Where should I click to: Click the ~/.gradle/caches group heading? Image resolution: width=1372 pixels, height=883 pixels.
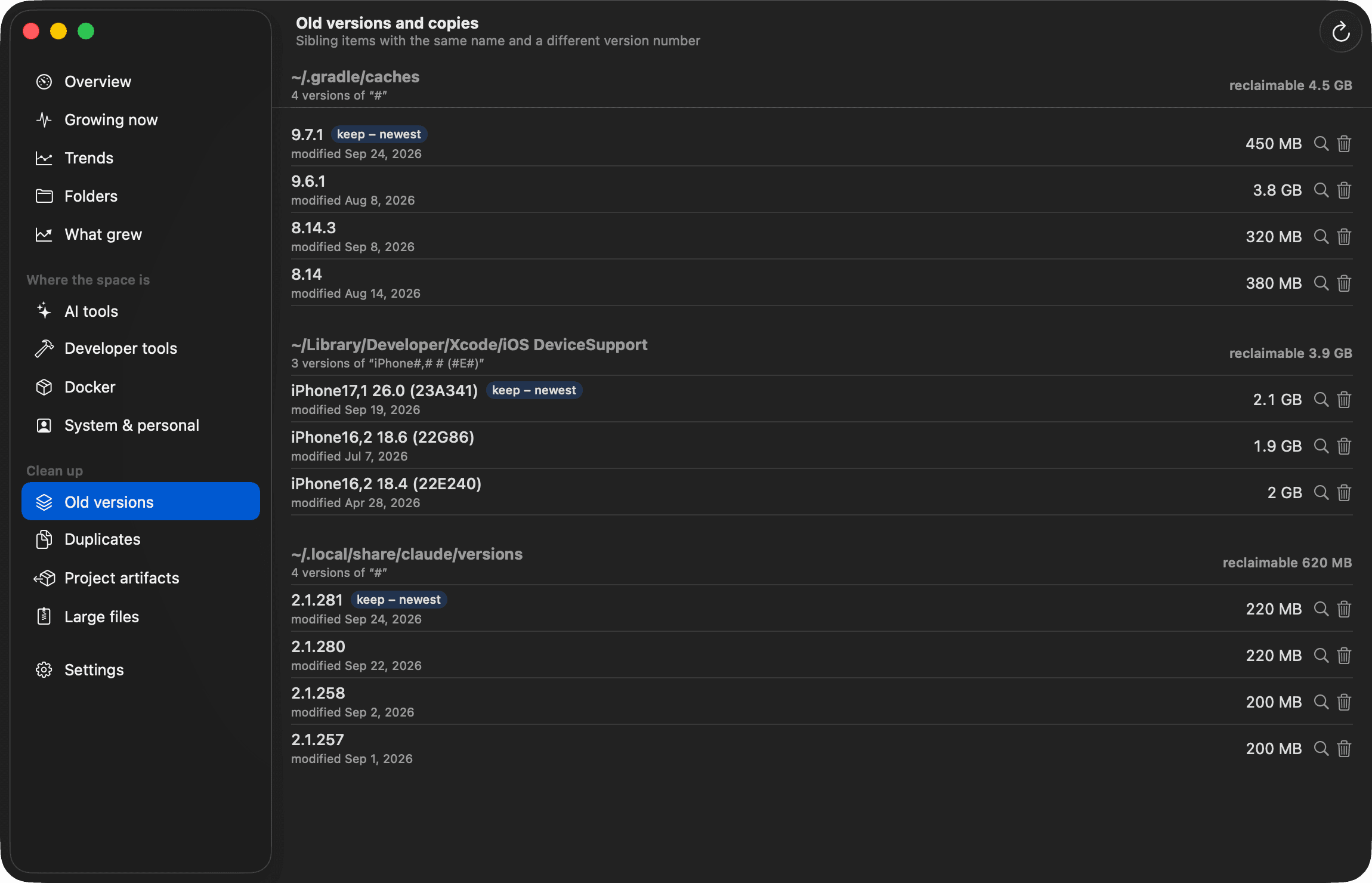(356, 77)
